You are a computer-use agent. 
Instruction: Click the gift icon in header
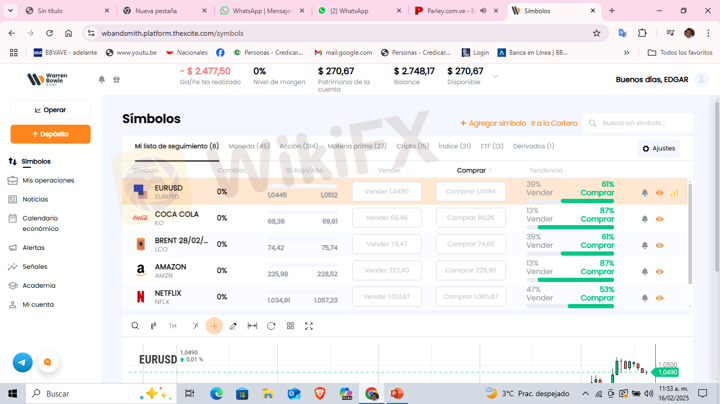click(x=117, y=79)
